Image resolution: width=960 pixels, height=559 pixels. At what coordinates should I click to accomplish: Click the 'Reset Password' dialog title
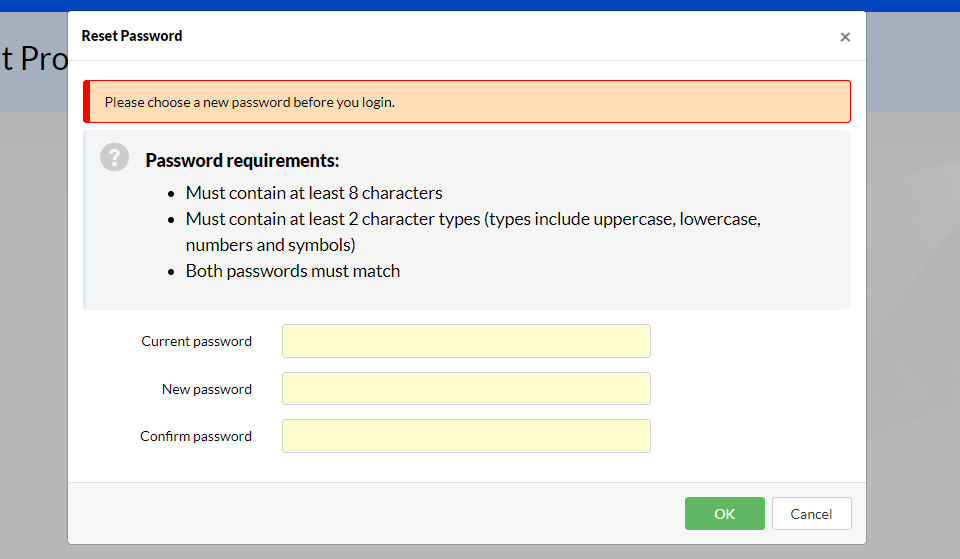click(132, 36)
